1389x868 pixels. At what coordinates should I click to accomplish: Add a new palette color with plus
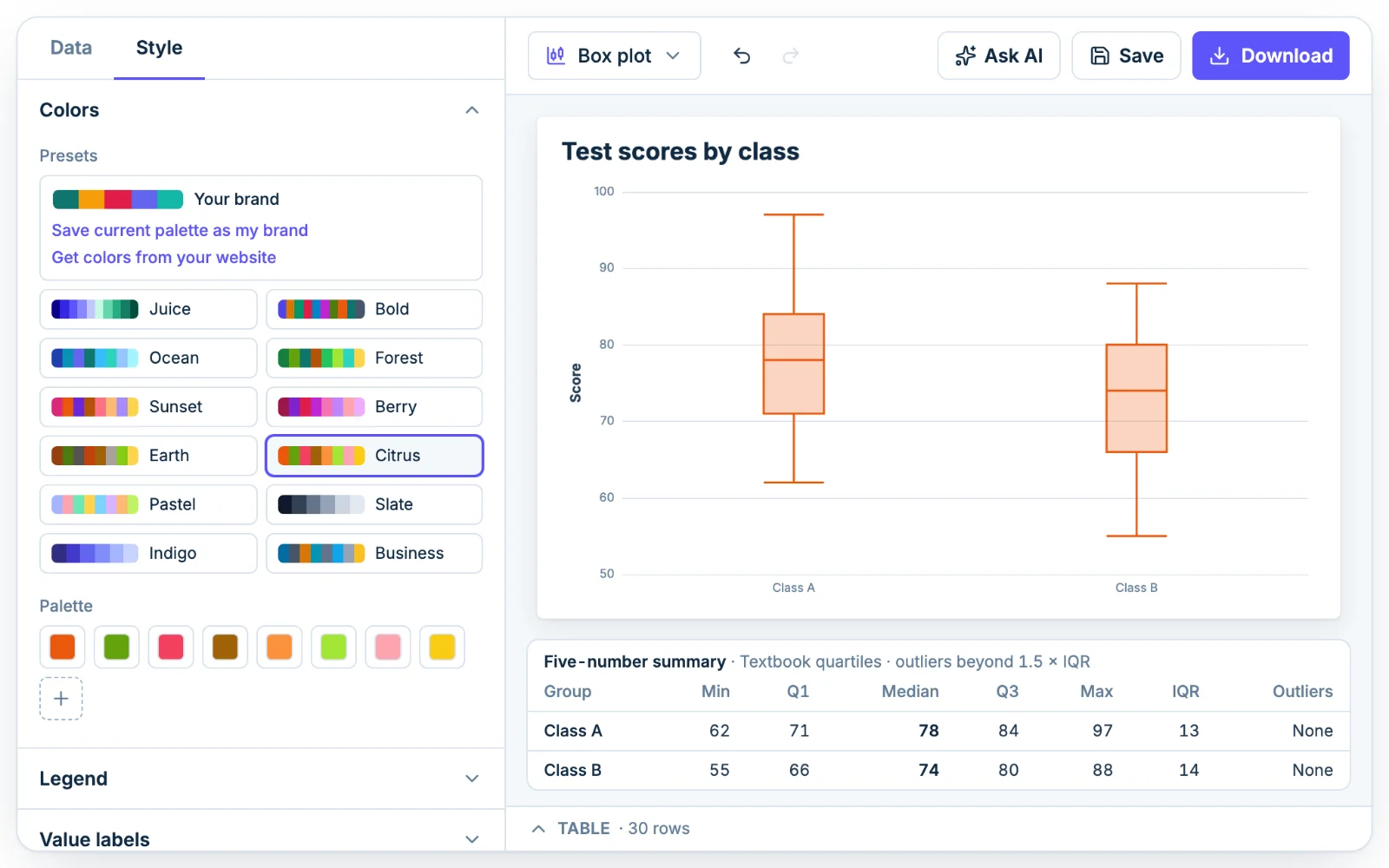[x=61, y=699]
